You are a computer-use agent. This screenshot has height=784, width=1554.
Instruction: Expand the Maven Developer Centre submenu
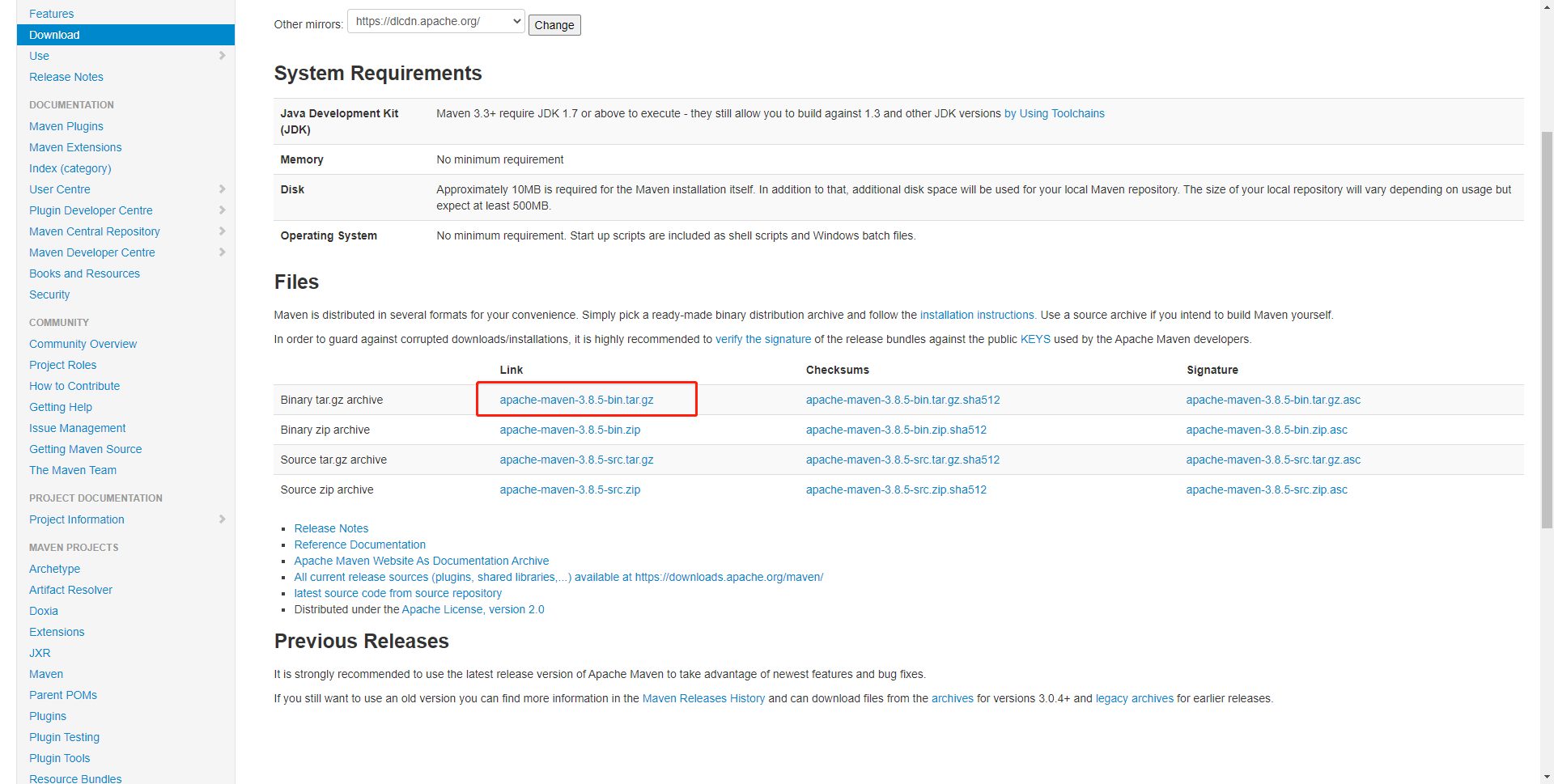[223, 252]
